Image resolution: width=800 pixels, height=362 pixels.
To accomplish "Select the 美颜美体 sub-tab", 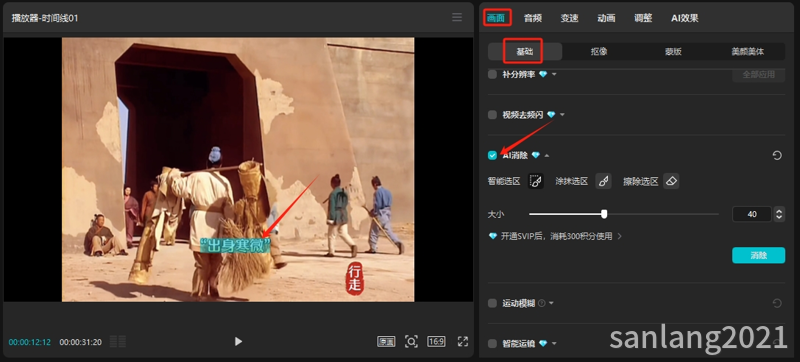I will click(748, 51).
